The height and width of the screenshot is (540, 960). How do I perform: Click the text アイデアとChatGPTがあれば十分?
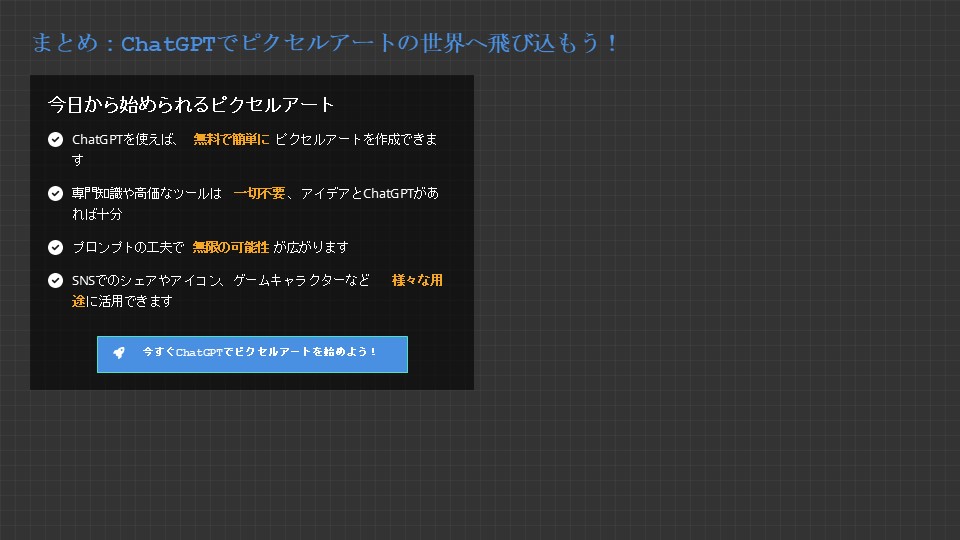255,203
